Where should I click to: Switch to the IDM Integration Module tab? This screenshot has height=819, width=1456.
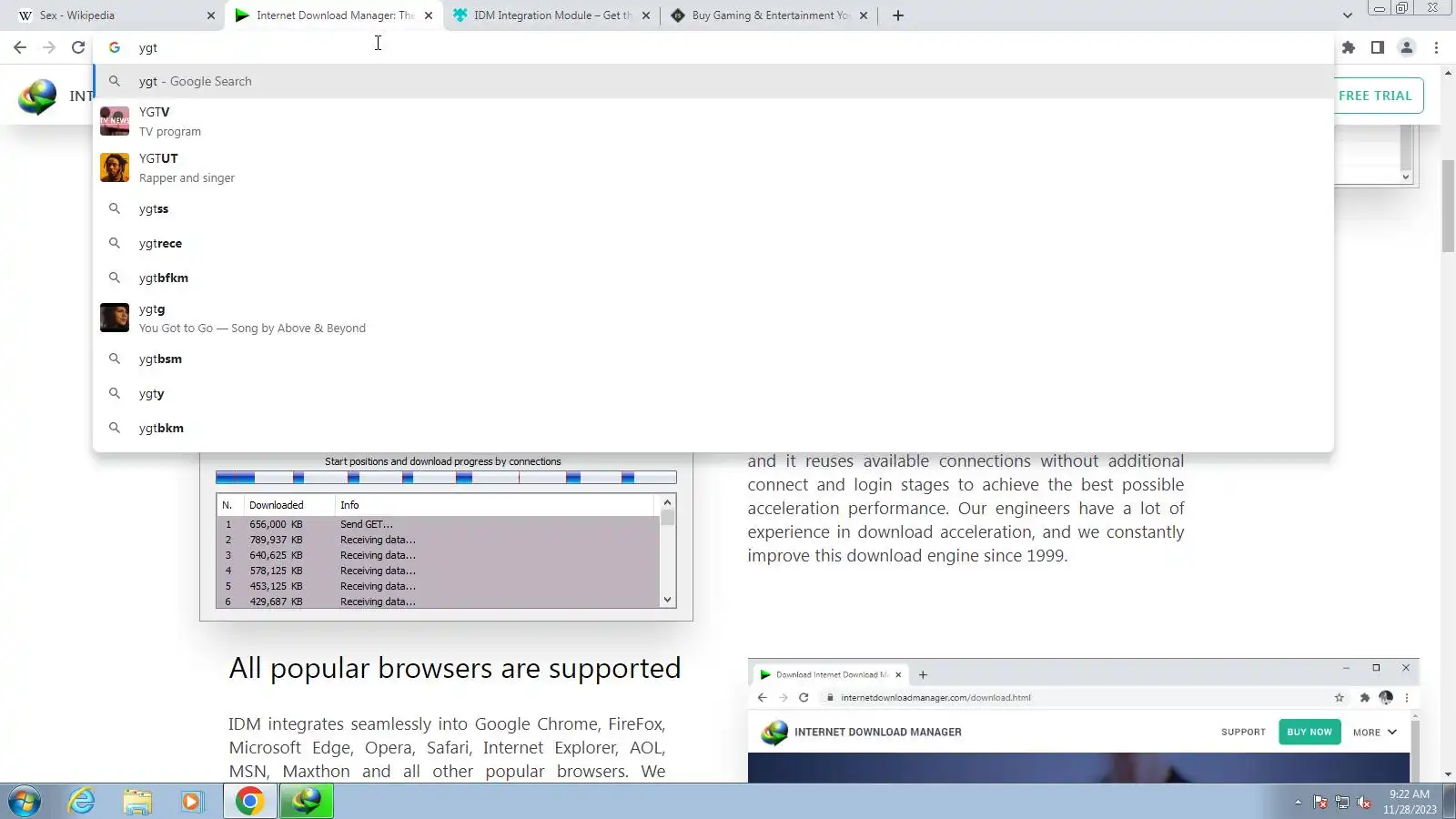[x=551, y=15]
